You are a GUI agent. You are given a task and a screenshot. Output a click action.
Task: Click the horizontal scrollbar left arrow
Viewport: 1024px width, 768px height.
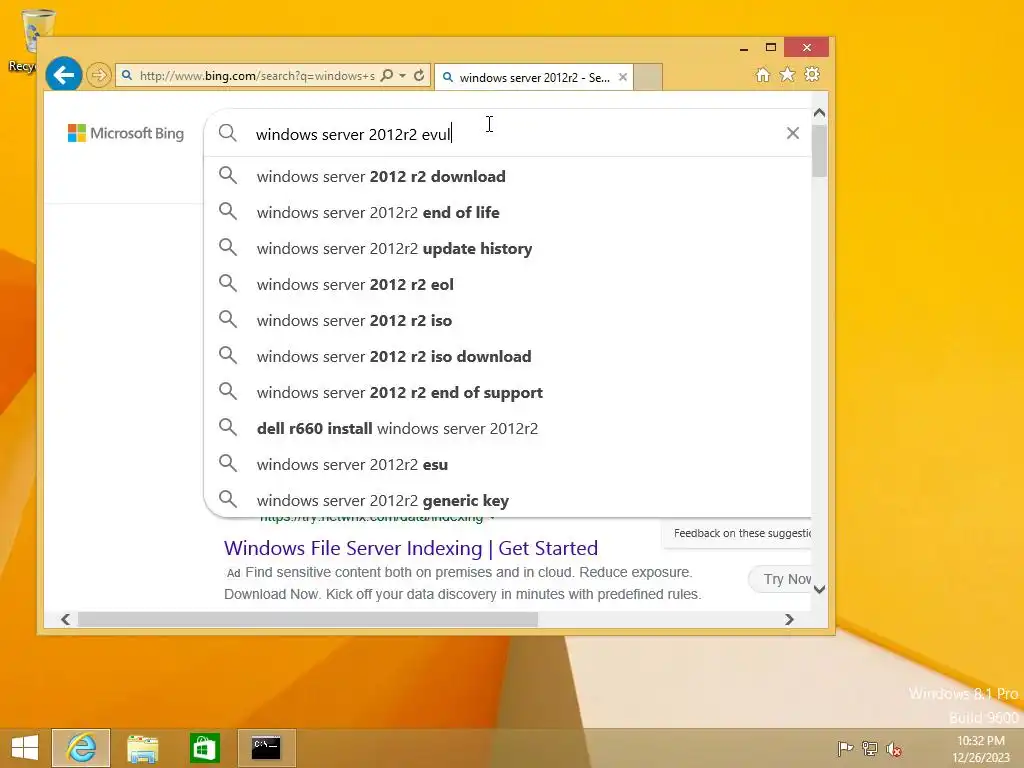click(65, 619)
